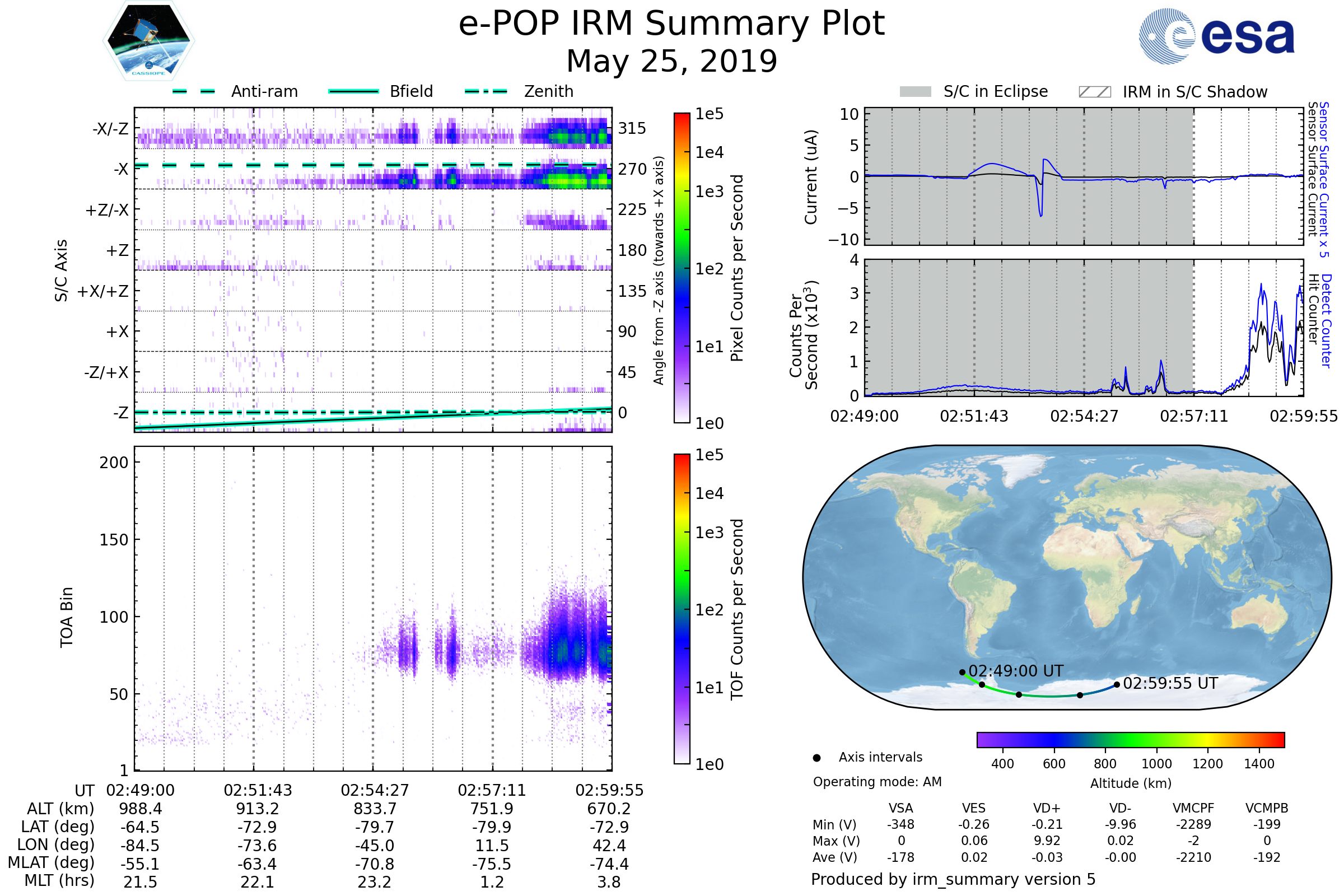The height and width of the screenshot is (896, 1344).
Task: Click the S/C in Eclipse gray legend swatch
Action: (916, 92)
